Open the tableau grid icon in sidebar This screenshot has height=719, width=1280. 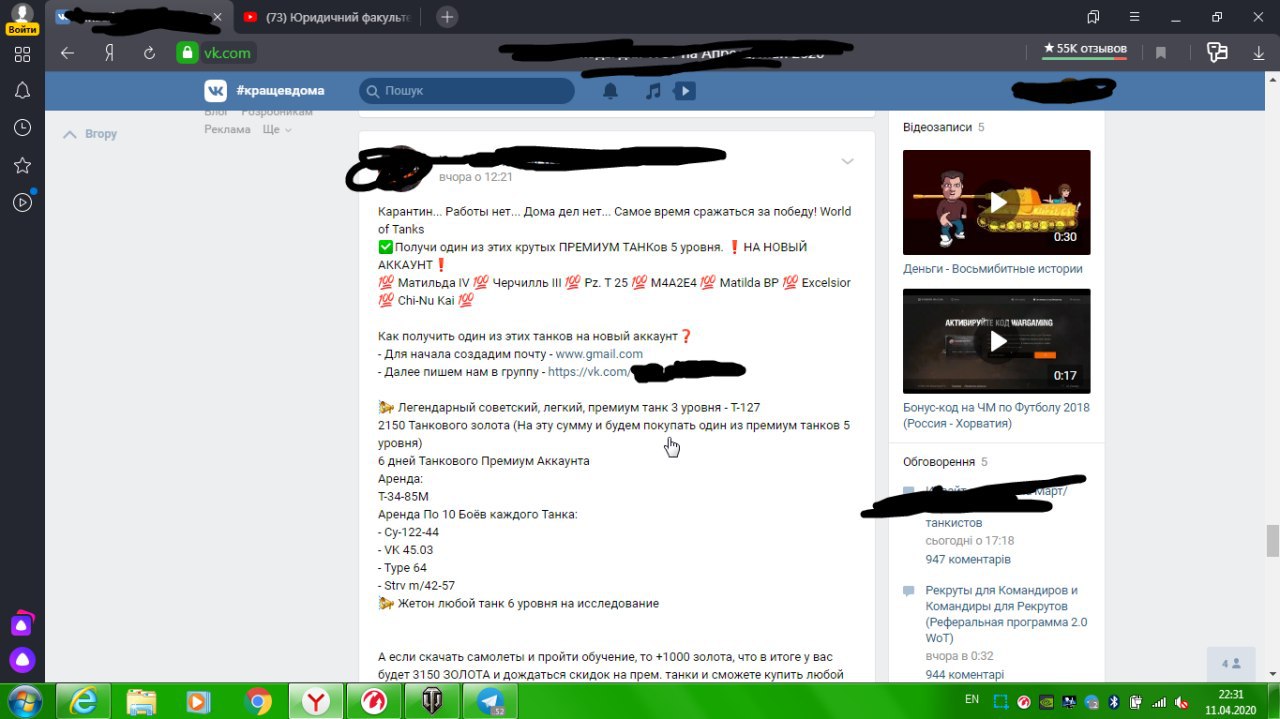[x=22, y=54]
